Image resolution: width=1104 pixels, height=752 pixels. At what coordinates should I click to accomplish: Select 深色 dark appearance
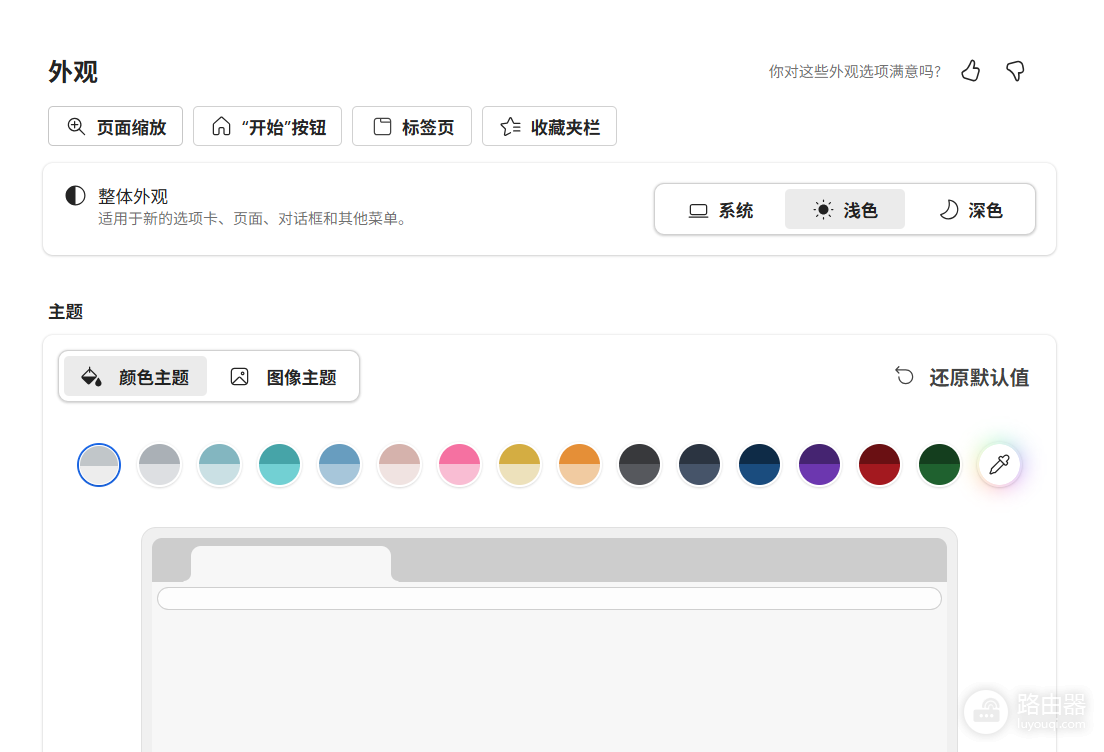click(x=970, y=210)
